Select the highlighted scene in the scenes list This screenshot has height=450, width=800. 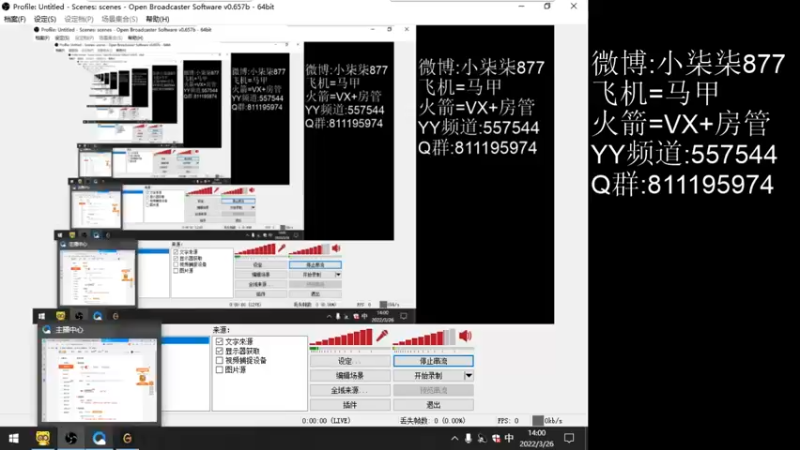186,340
